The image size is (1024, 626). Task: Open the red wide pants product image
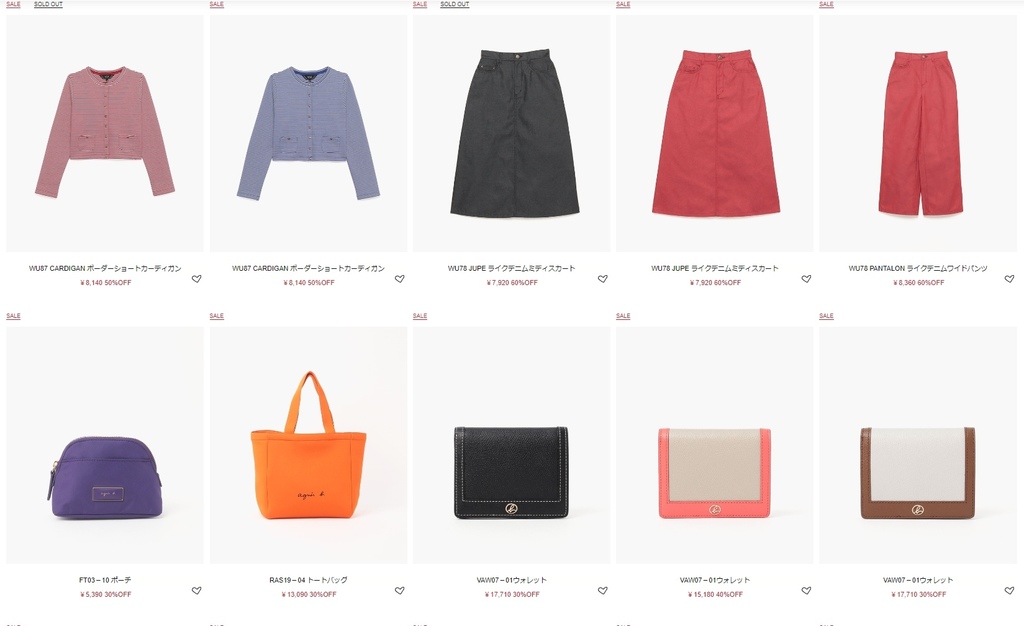coord(918,133)
